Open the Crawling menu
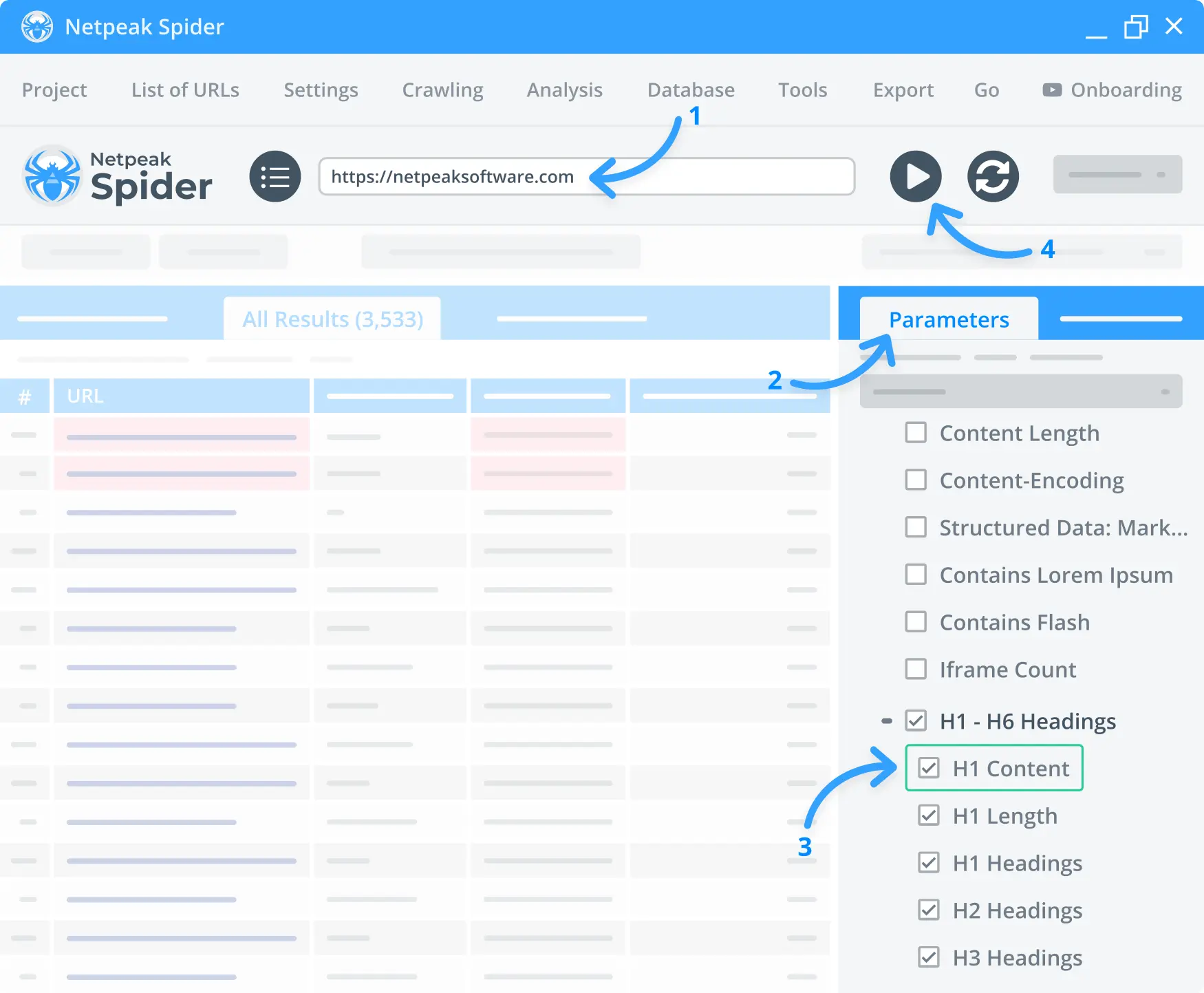 click(x=442, y=90)
